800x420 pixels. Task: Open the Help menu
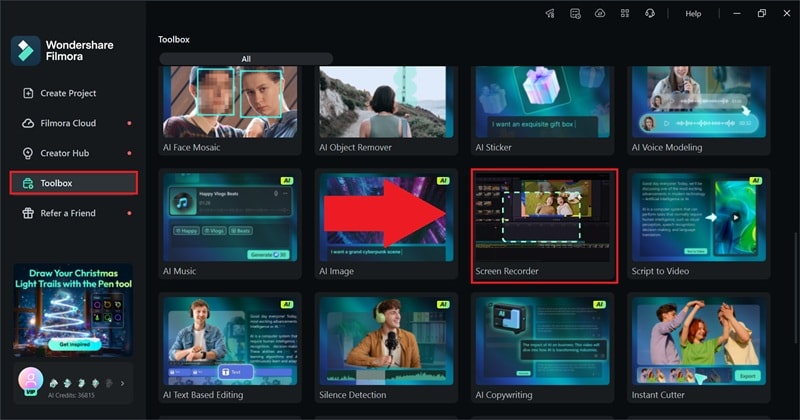pyautogui.click(x=693, y=14)
